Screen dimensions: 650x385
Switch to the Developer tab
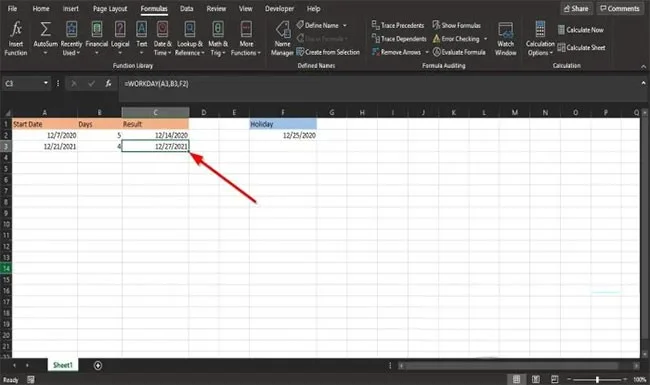point(279,8)
